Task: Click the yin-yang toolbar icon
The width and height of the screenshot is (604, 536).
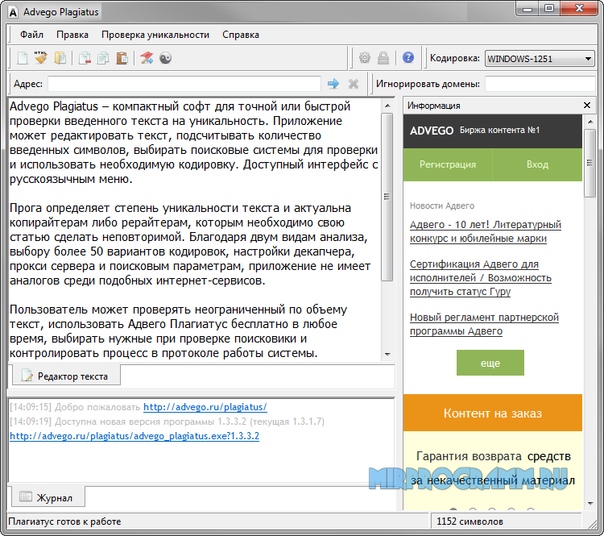Action: pyautogui.click(x=165, y=58)
